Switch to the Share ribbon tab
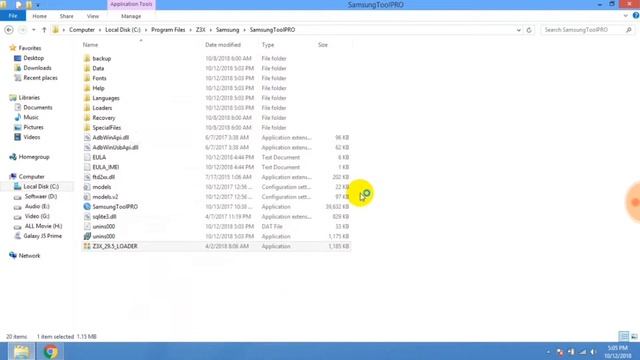Viewport: 640px width, 360px height. [66, 16]
